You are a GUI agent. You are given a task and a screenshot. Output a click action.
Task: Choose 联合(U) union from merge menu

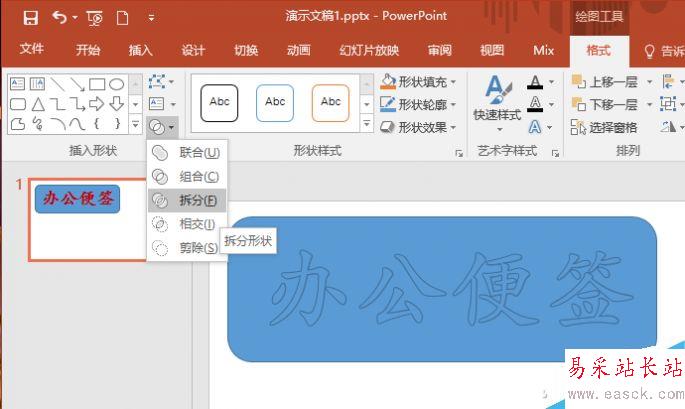click(x=187, y=153)
